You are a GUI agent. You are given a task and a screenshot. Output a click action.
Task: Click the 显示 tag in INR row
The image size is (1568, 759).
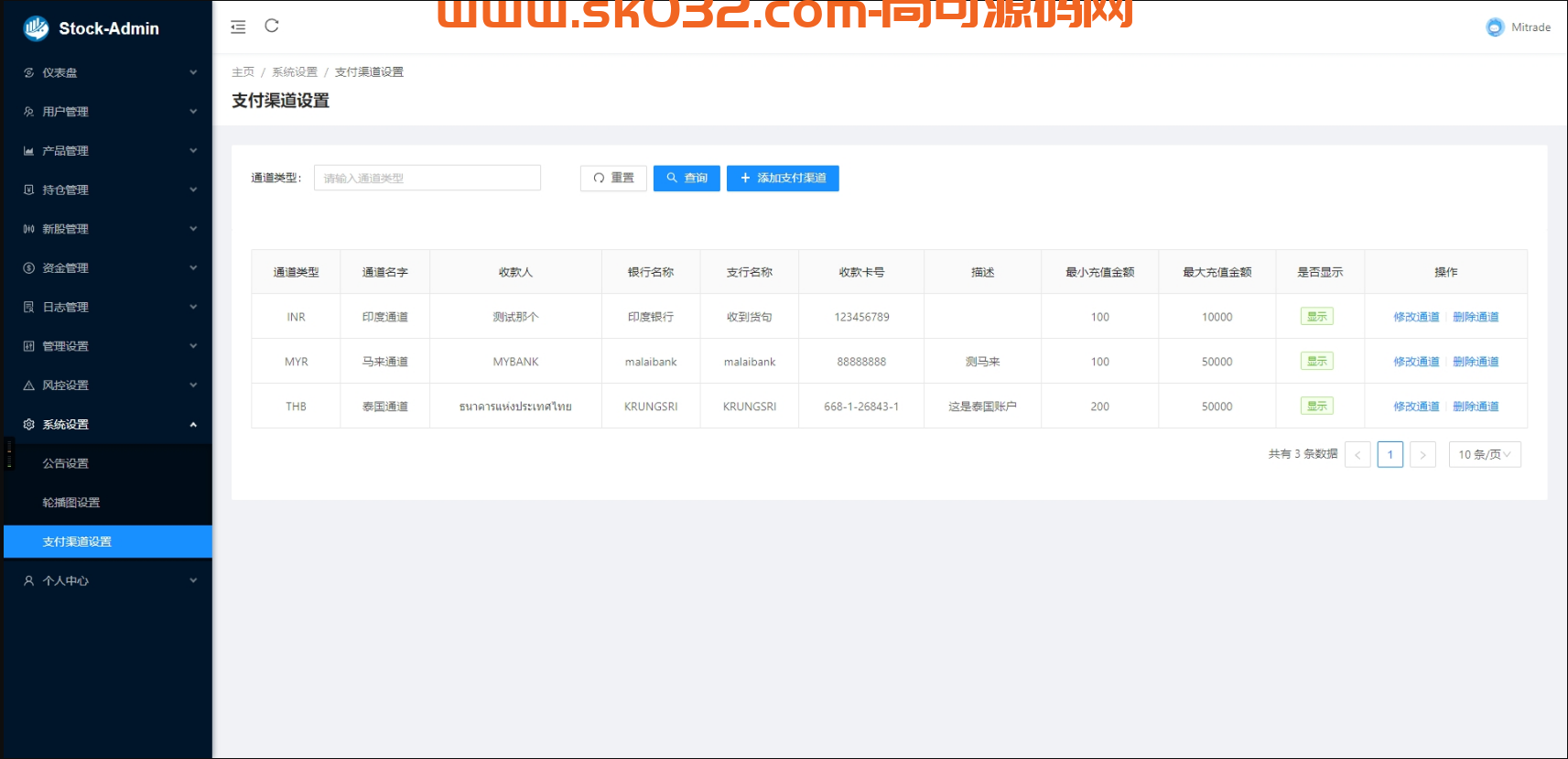[x=1317, y=317]
